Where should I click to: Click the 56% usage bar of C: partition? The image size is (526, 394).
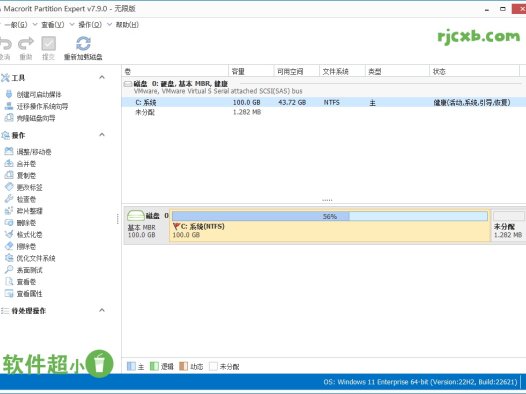(x=330, y=216)
